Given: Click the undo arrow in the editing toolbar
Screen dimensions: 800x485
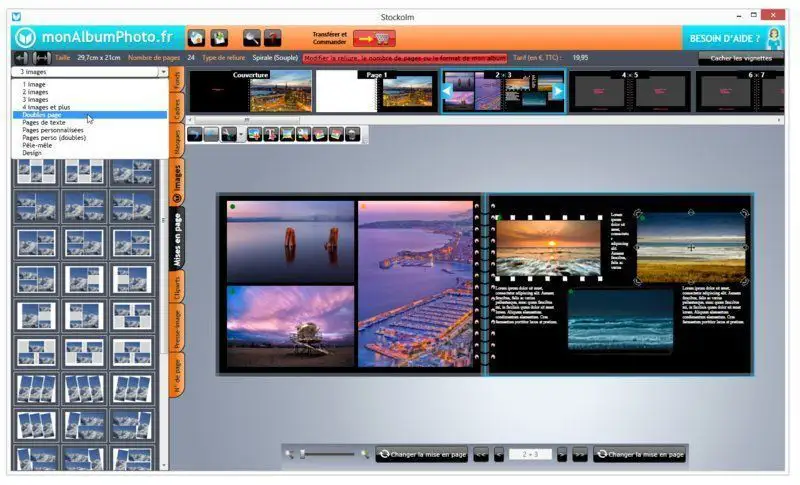Looking at the screenshot, I should 194,134.
